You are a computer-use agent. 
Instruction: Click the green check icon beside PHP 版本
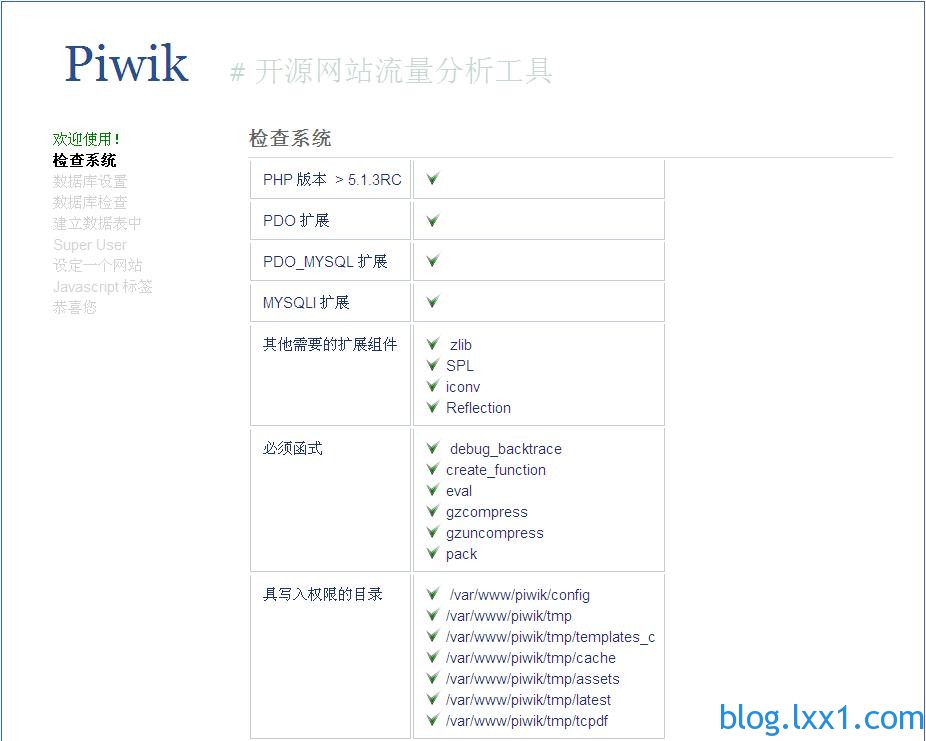[x=433, y=179]
